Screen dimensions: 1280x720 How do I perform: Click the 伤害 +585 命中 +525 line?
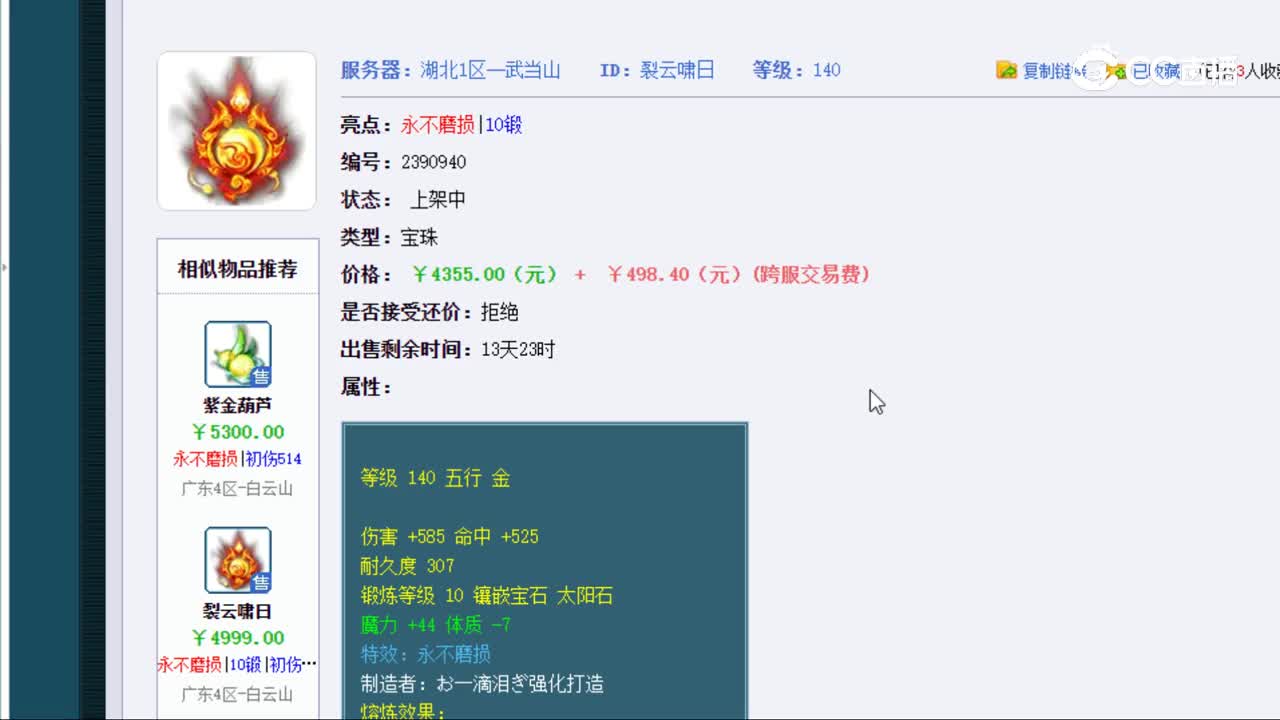coord(450,537)
